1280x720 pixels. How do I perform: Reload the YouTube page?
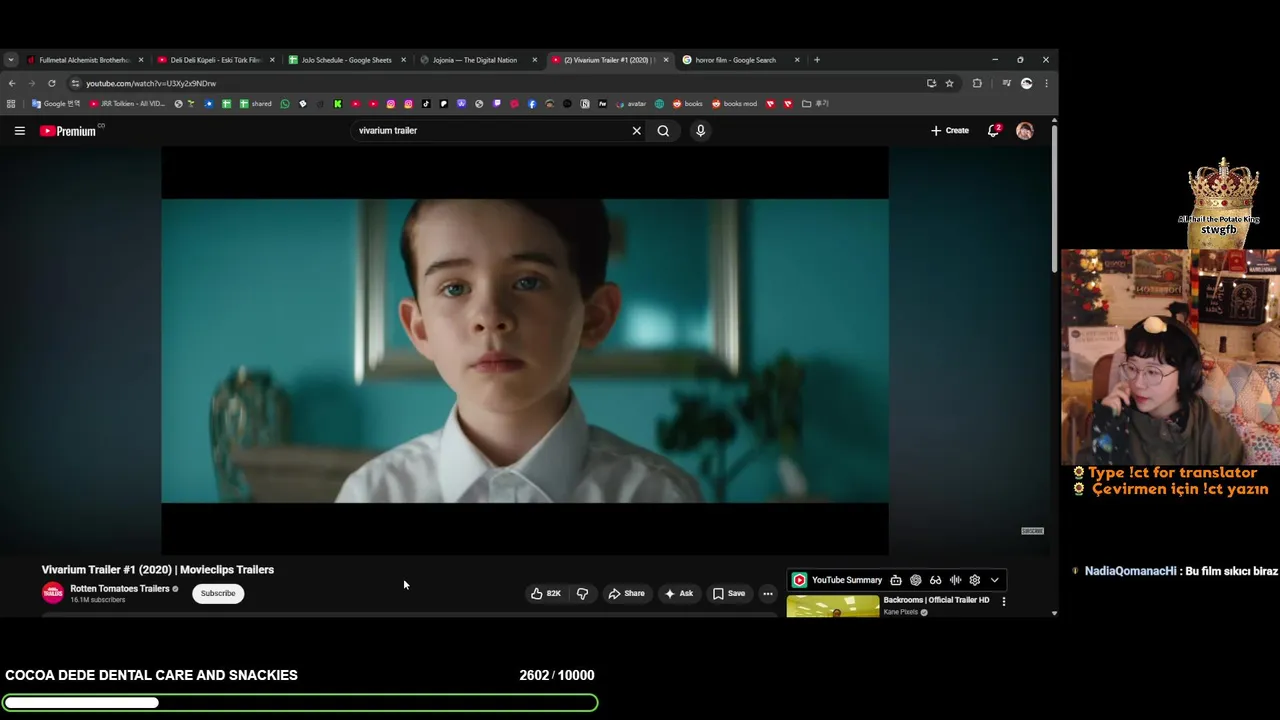[52, 83]
